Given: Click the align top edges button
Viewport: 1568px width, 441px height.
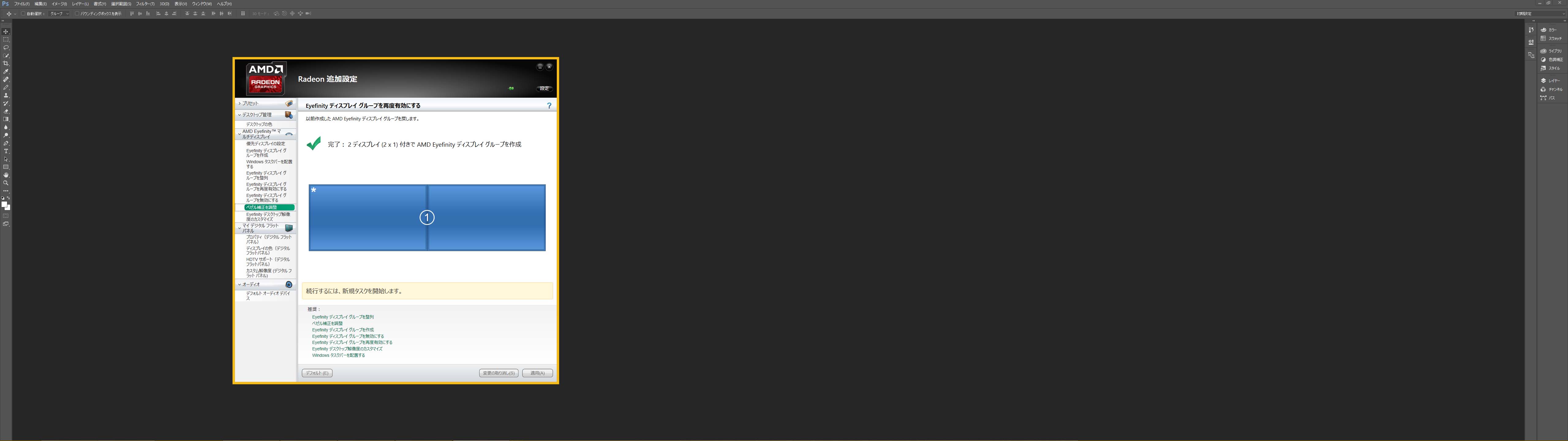Looking at the screenshot, I should (x=132, y=13).
